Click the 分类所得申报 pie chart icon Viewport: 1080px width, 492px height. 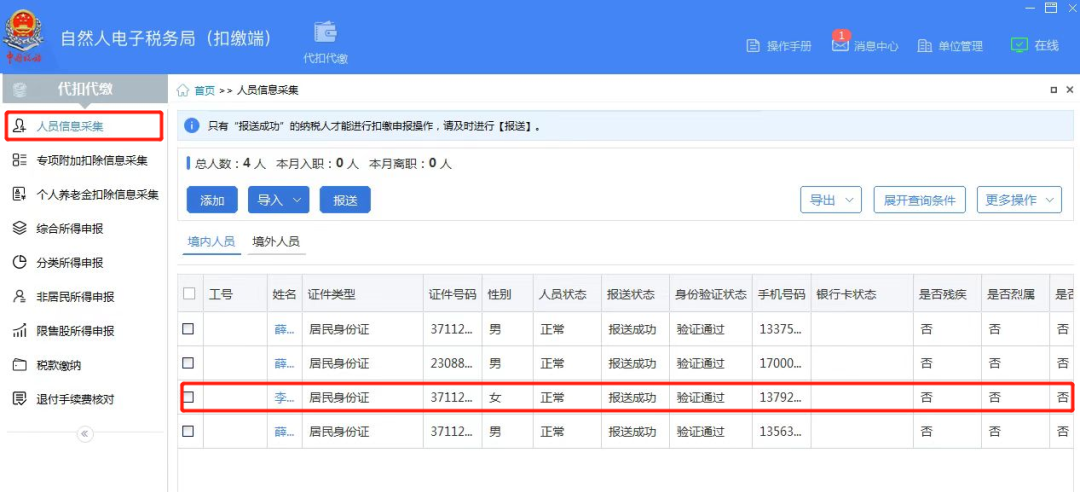tap(20, 263)
